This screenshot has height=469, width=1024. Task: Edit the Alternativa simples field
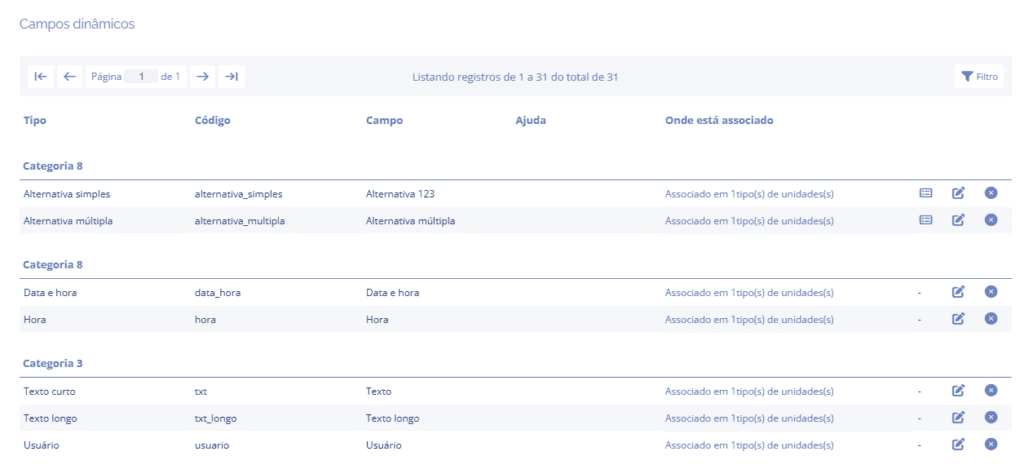tap(958, 193)
